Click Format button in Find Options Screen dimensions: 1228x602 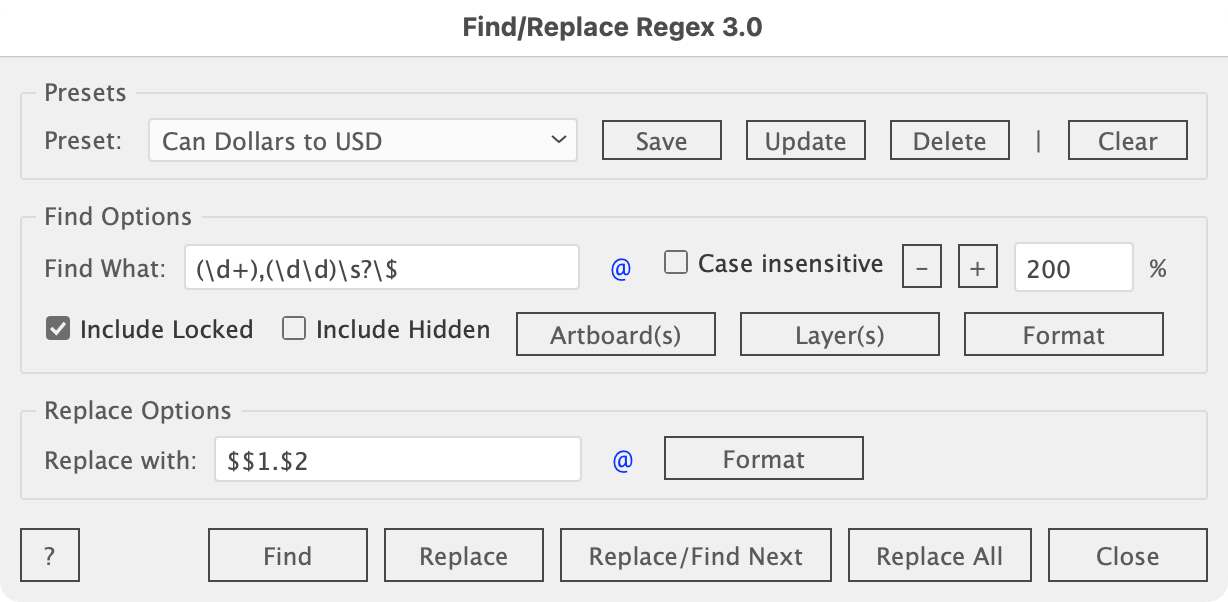(1063, 335)
